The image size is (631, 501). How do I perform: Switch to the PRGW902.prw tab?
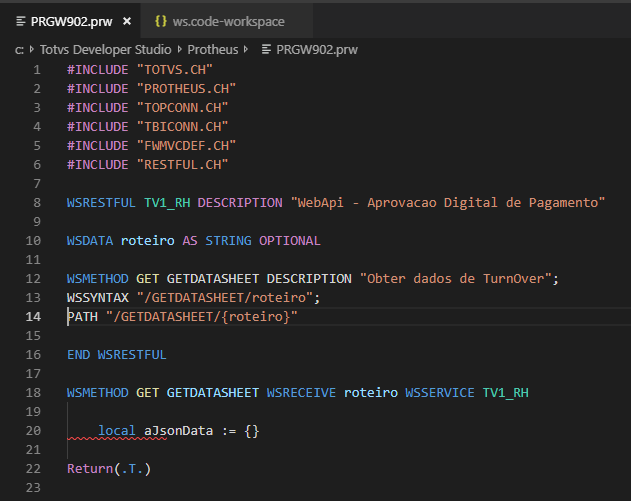pyautogui.click(x=71, y=21)
